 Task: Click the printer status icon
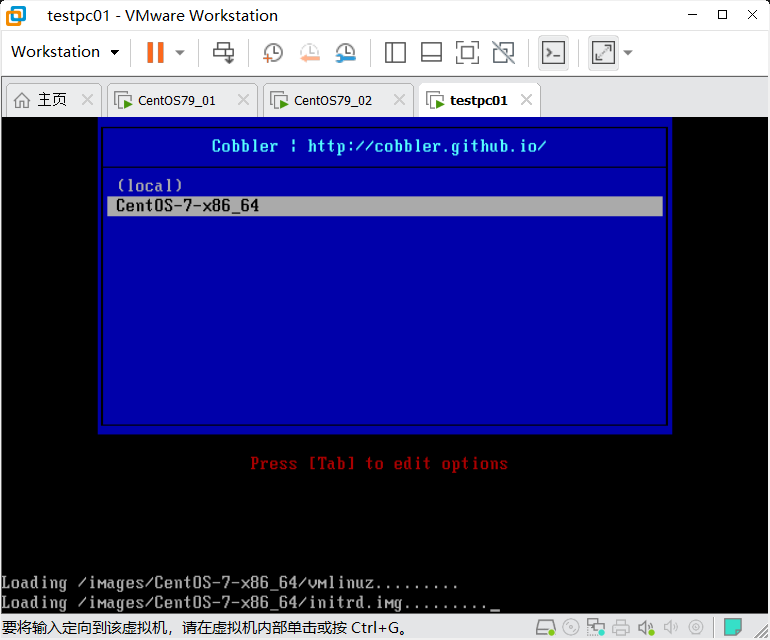pos(621,627)
